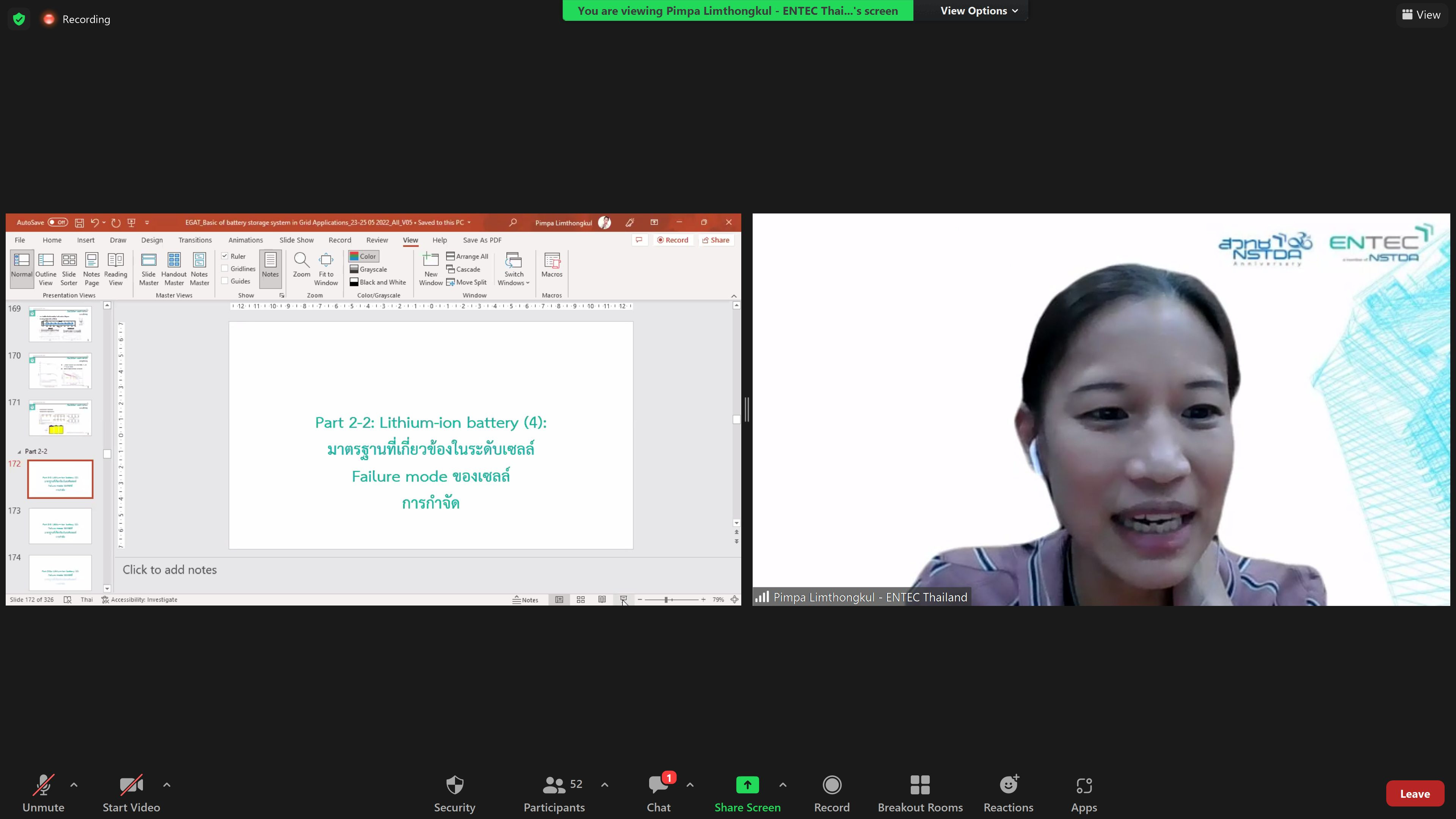Switch to Reading View from status bar
Screen dimensions: 1456x819
pyautogui.click(x=602, y=600)
